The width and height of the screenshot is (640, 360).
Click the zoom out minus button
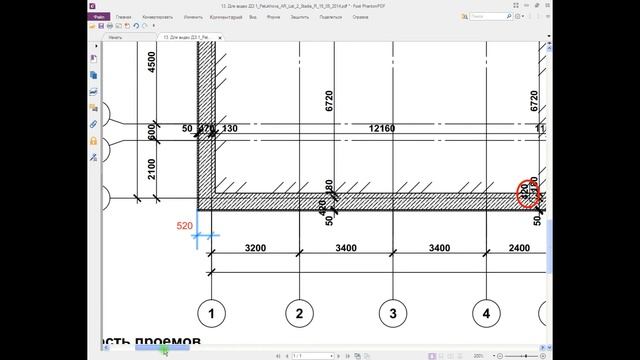[x=500, y=356]
